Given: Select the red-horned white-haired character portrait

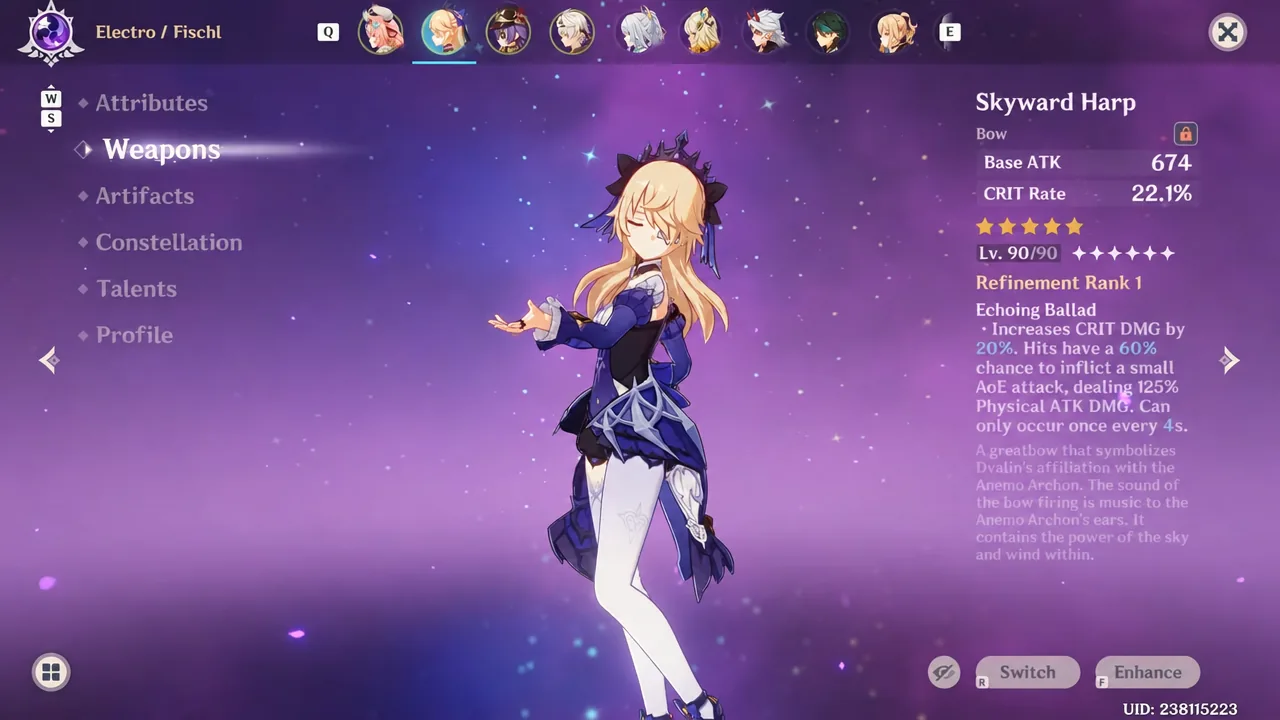Looking at the screenshot, I should click(766, 32).
